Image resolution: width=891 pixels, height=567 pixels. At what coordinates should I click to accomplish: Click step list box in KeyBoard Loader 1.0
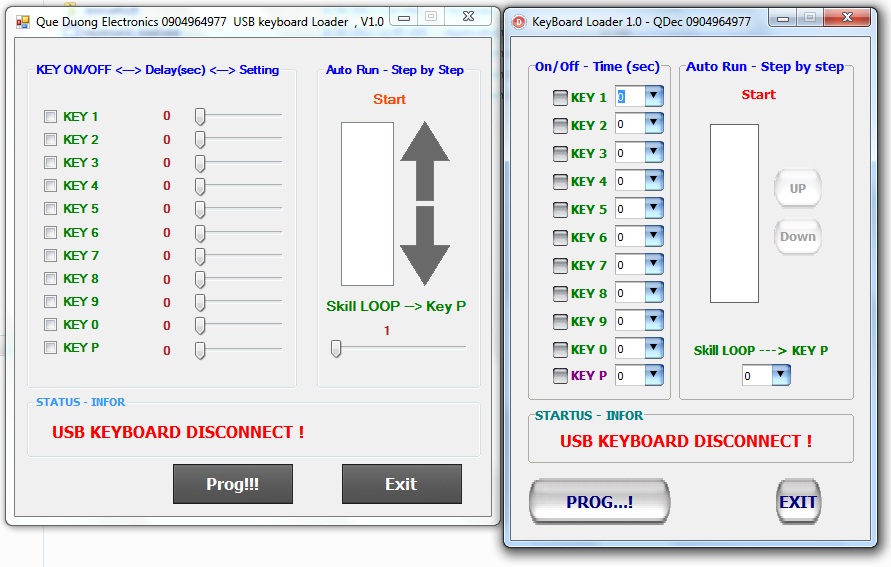click(734, 214)
